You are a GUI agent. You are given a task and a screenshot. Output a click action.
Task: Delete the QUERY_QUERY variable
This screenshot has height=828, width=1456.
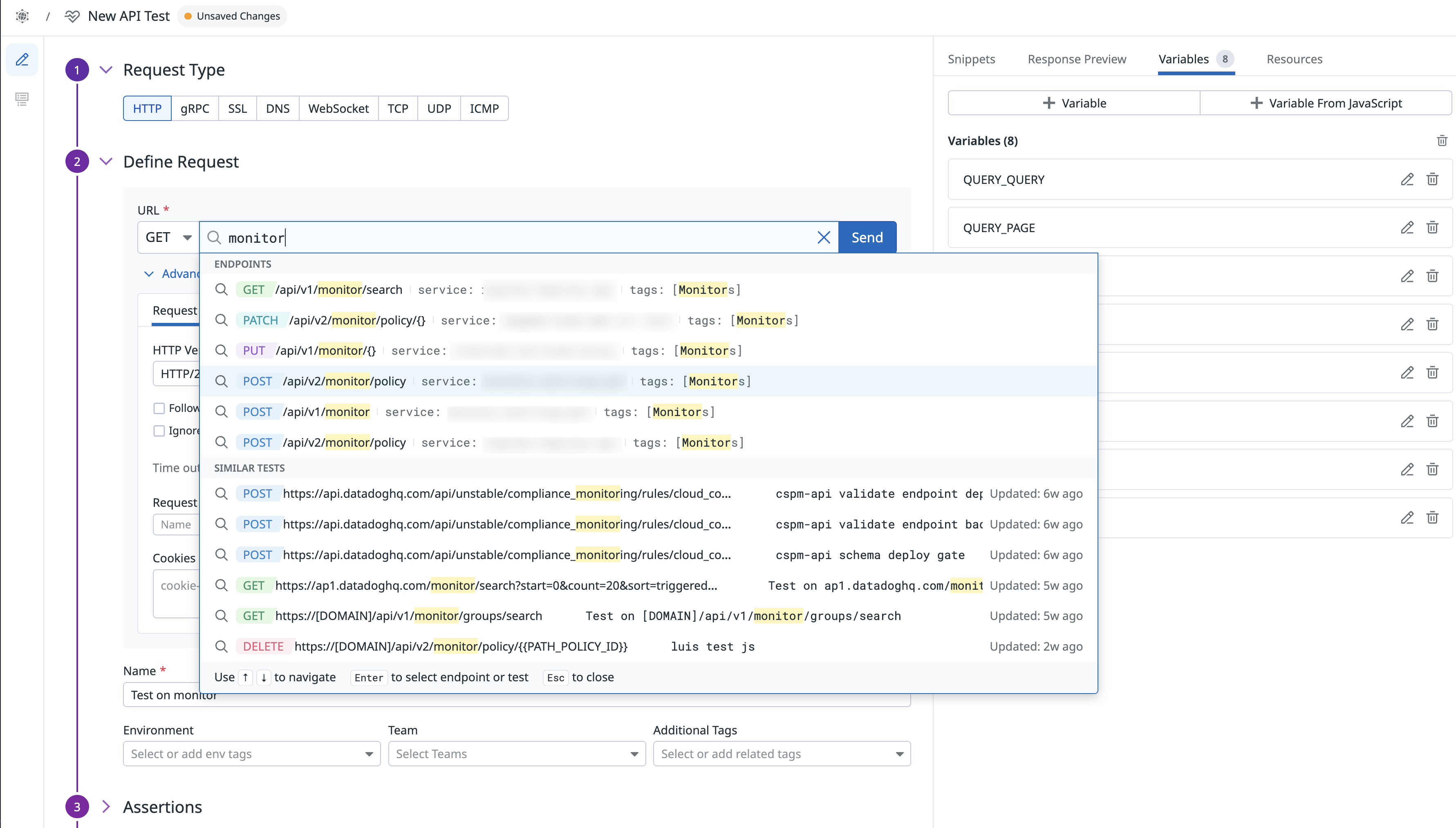(x=1432, y=180)
